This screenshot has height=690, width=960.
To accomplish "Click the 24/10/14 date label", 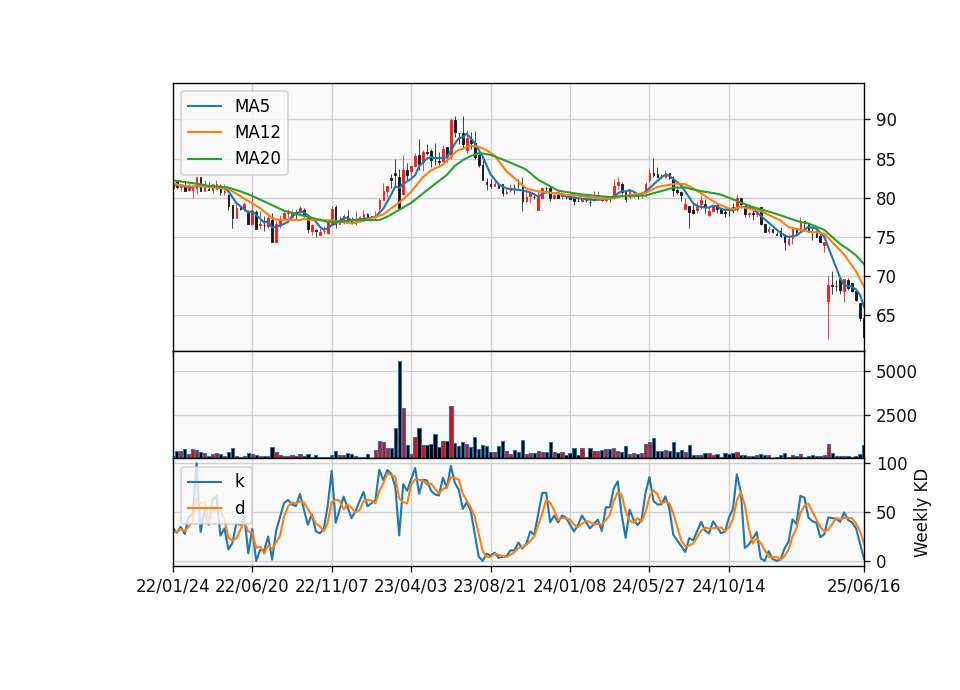I will tap(729, 586).
